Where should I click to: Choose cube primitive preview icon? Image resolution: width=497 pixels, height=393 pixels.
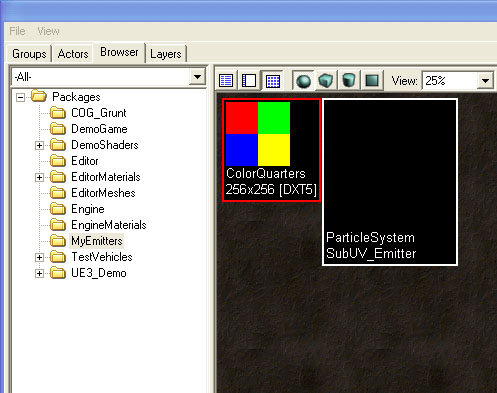coord(326,80)
